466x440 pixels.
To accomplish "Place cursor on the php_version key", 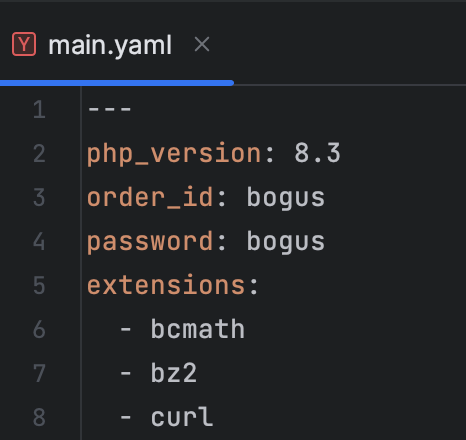I will click(x=174, y=154).
